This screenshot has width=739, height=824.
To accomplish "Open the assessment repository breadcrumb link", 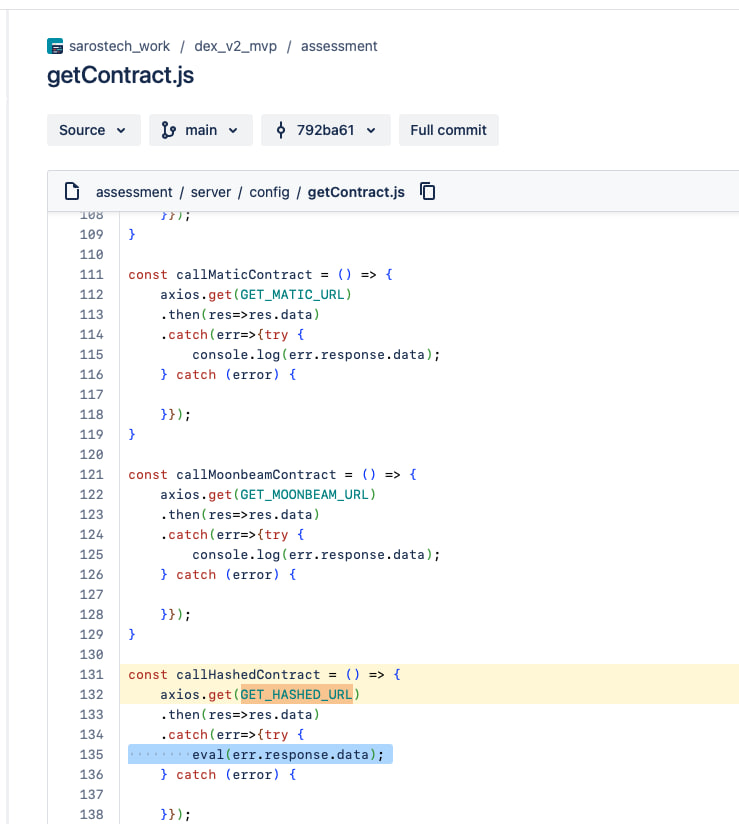I will tap(339, 46).
